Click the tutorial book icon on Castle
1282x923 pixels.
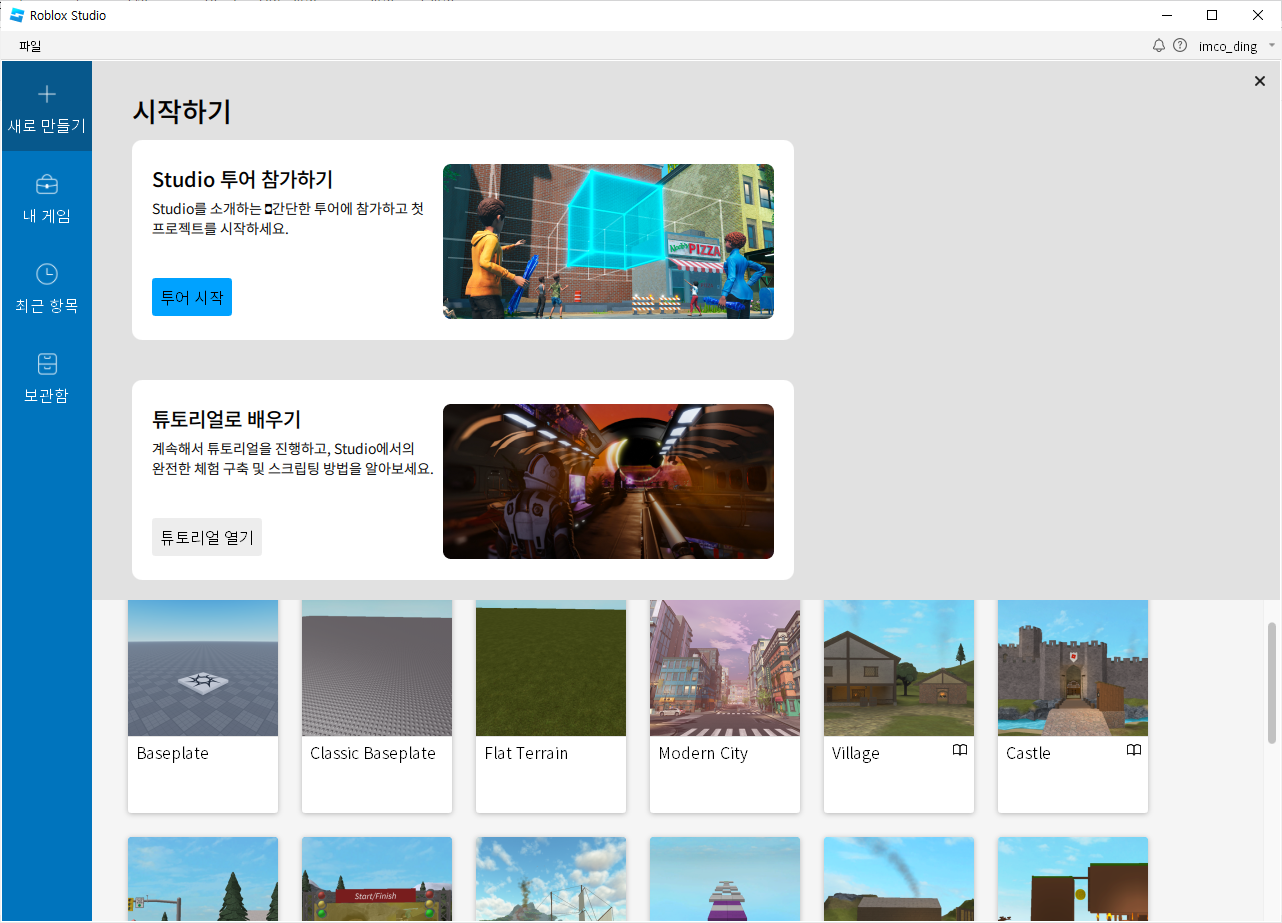coord(1134,750)
